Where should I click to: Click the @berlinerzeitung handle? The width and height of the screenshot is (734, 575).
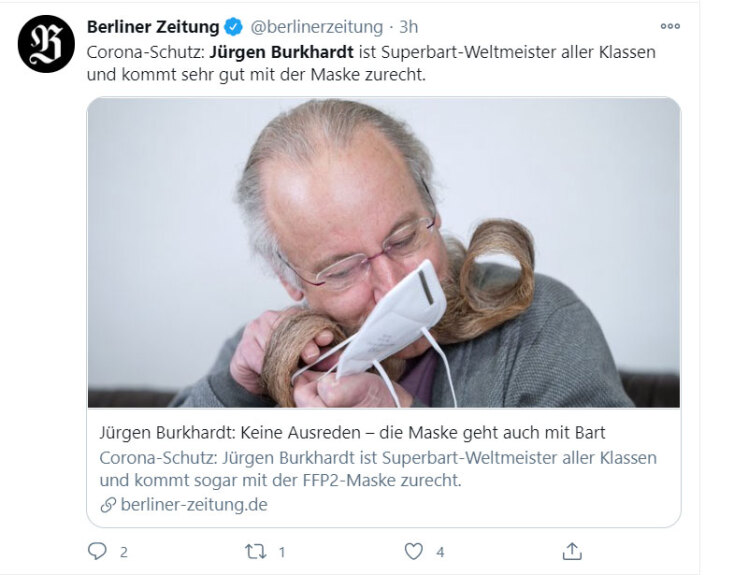pyautogui.click(x=317, y=27)
